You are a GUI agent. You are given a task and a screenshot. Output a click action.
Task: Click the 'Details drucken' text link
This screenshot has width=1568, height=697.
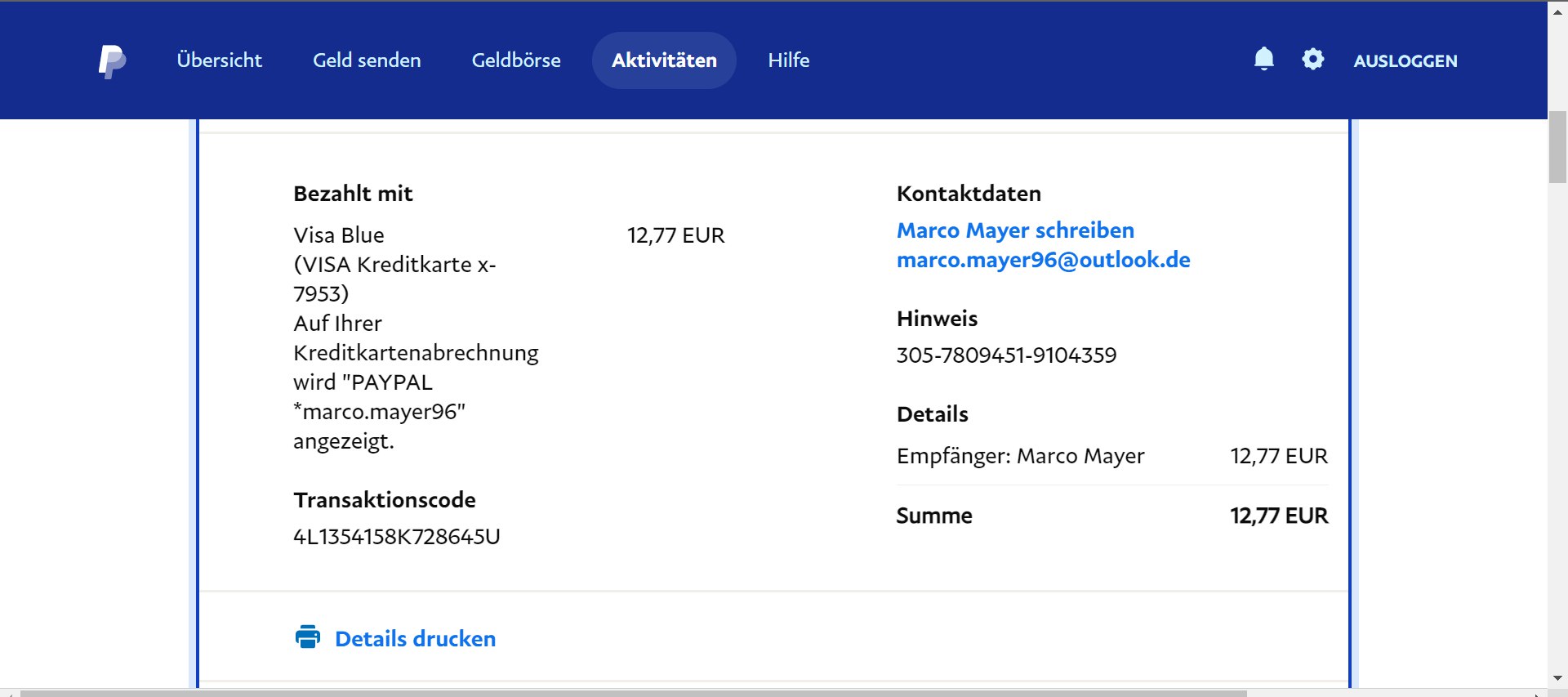coord(415,639)
